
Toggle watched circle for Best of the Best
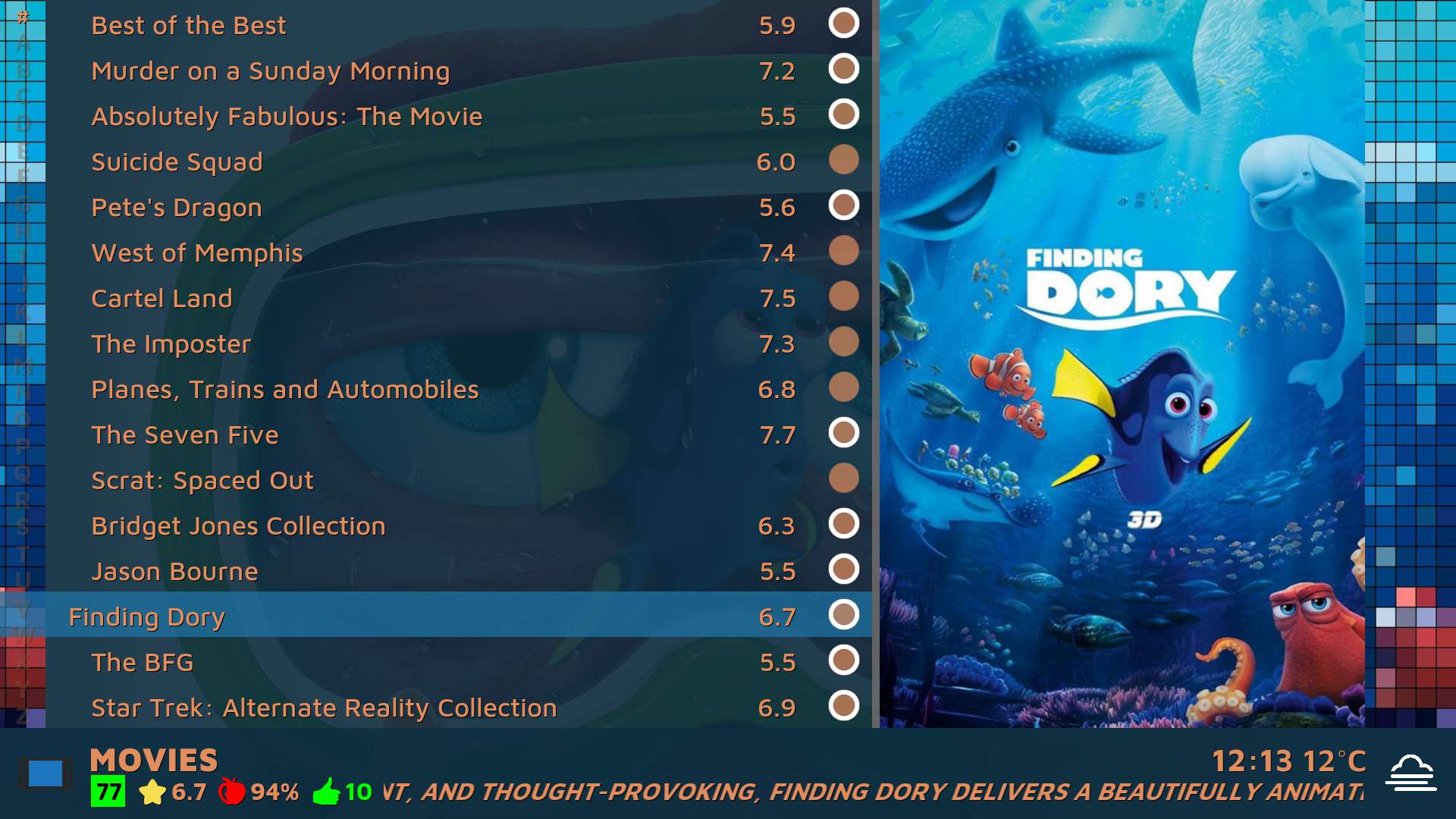(x=843, y=24)
